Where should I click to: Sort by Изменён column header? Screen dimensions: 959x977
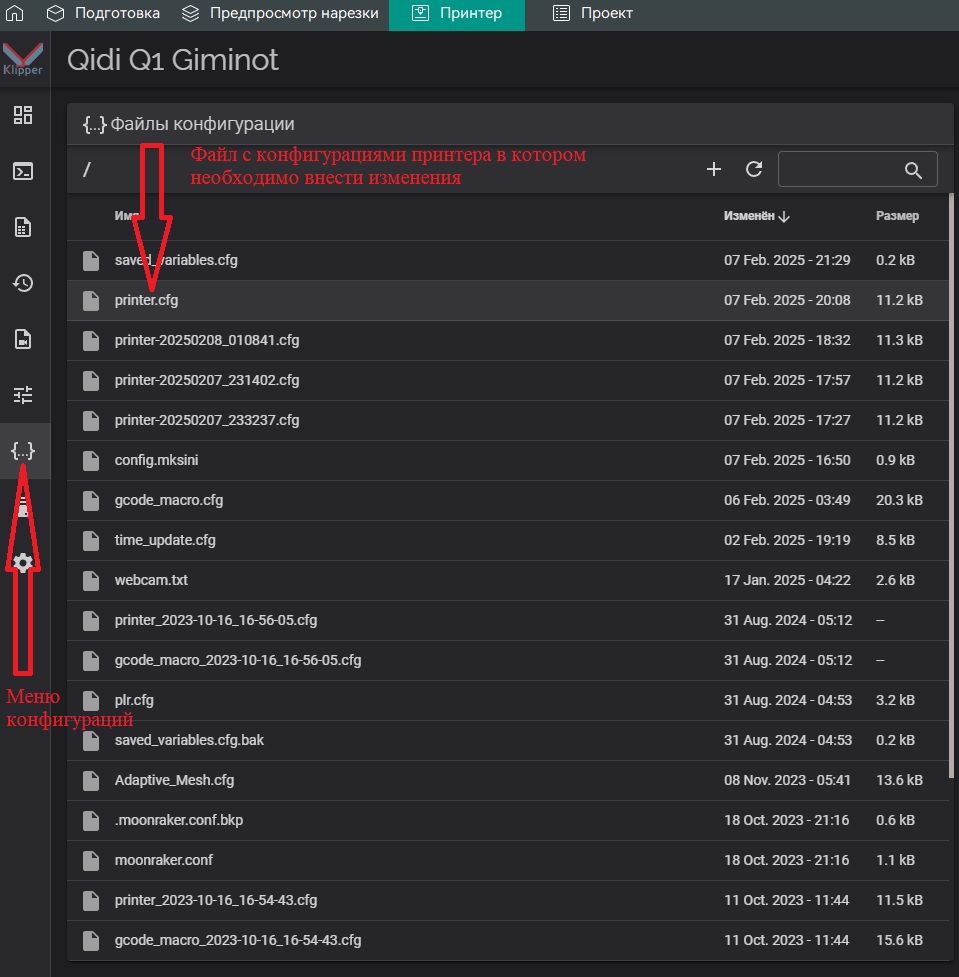pyautogui.click(x=756, y=216)
